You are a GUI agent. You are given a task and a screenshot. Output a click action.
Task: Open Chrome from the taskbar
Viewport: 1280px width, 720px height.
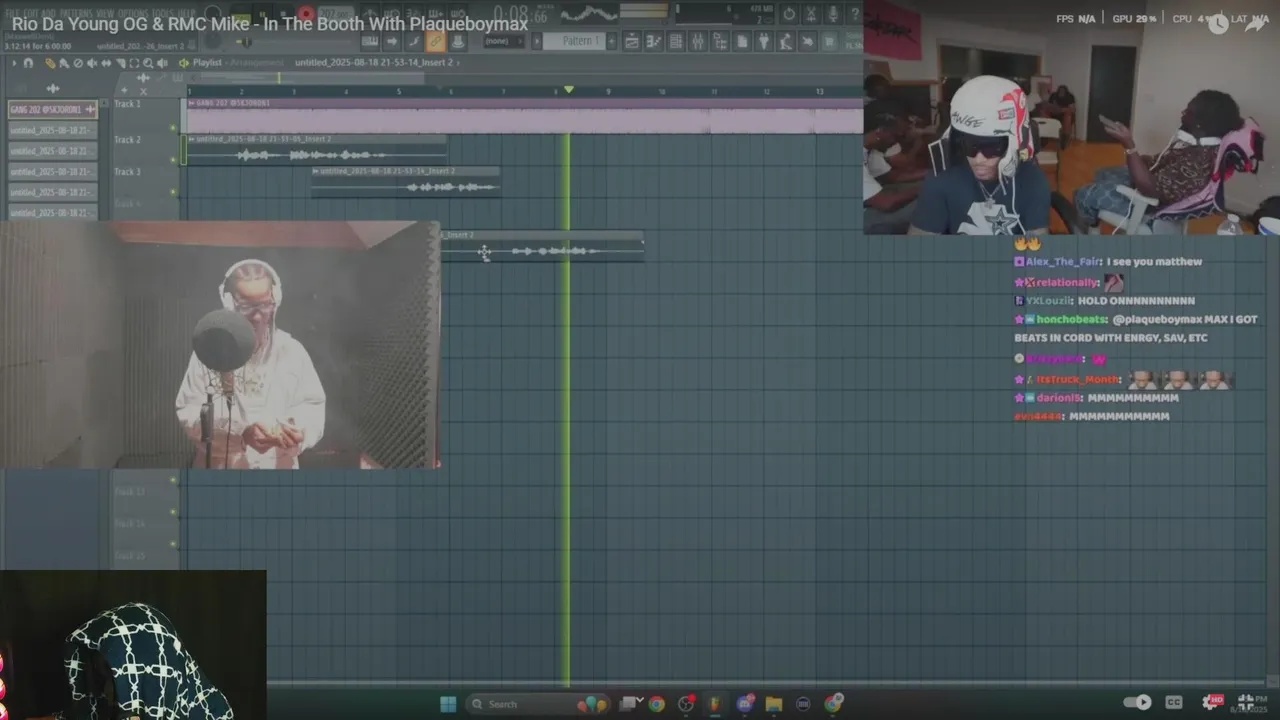point(657,704)
